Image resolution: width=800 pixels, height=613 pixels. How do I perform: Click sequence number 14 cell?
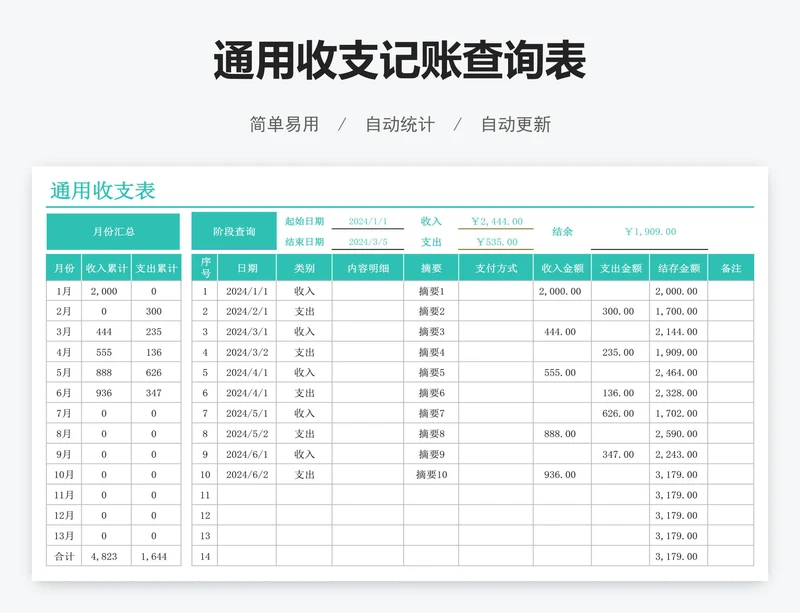(x=205, y=556)
